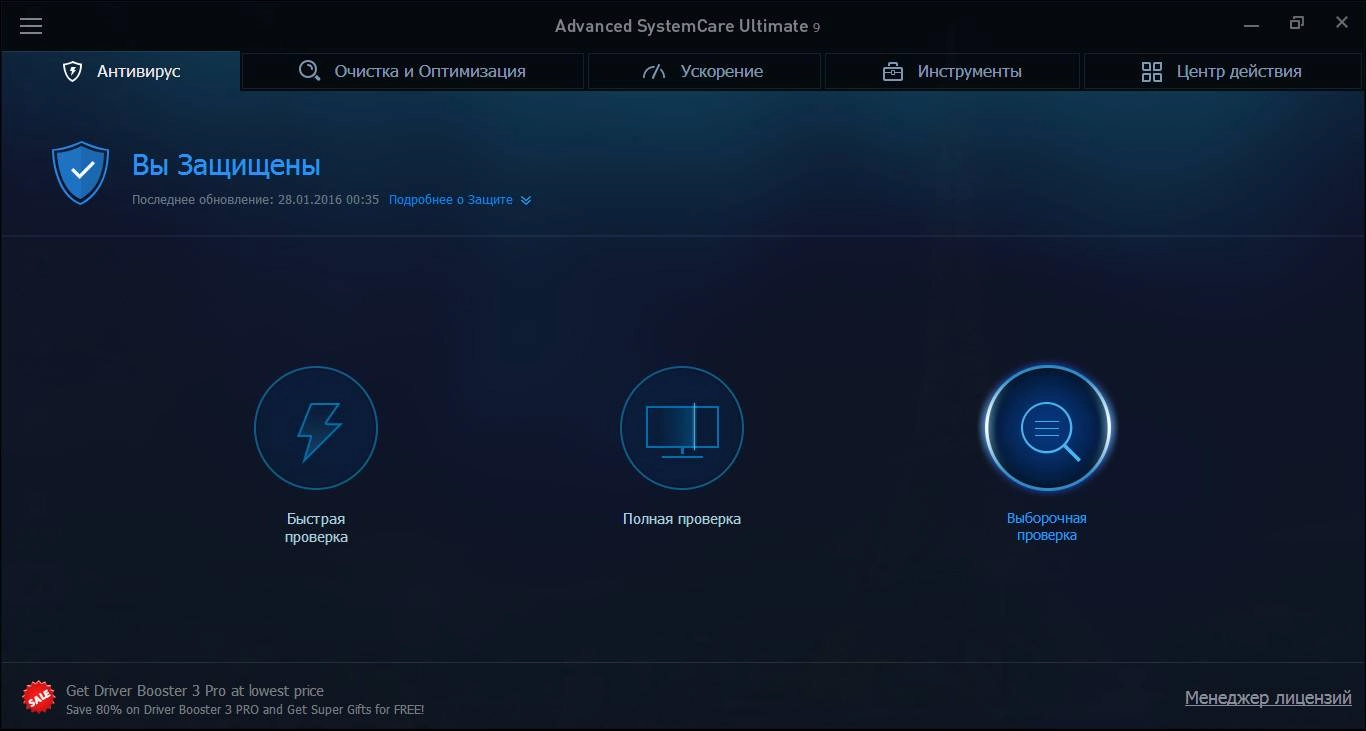The width and height of the screenshot is (1366, 731).
Task: Open Get Driver Booster 3 Pro offer
Action: [195, 691]
